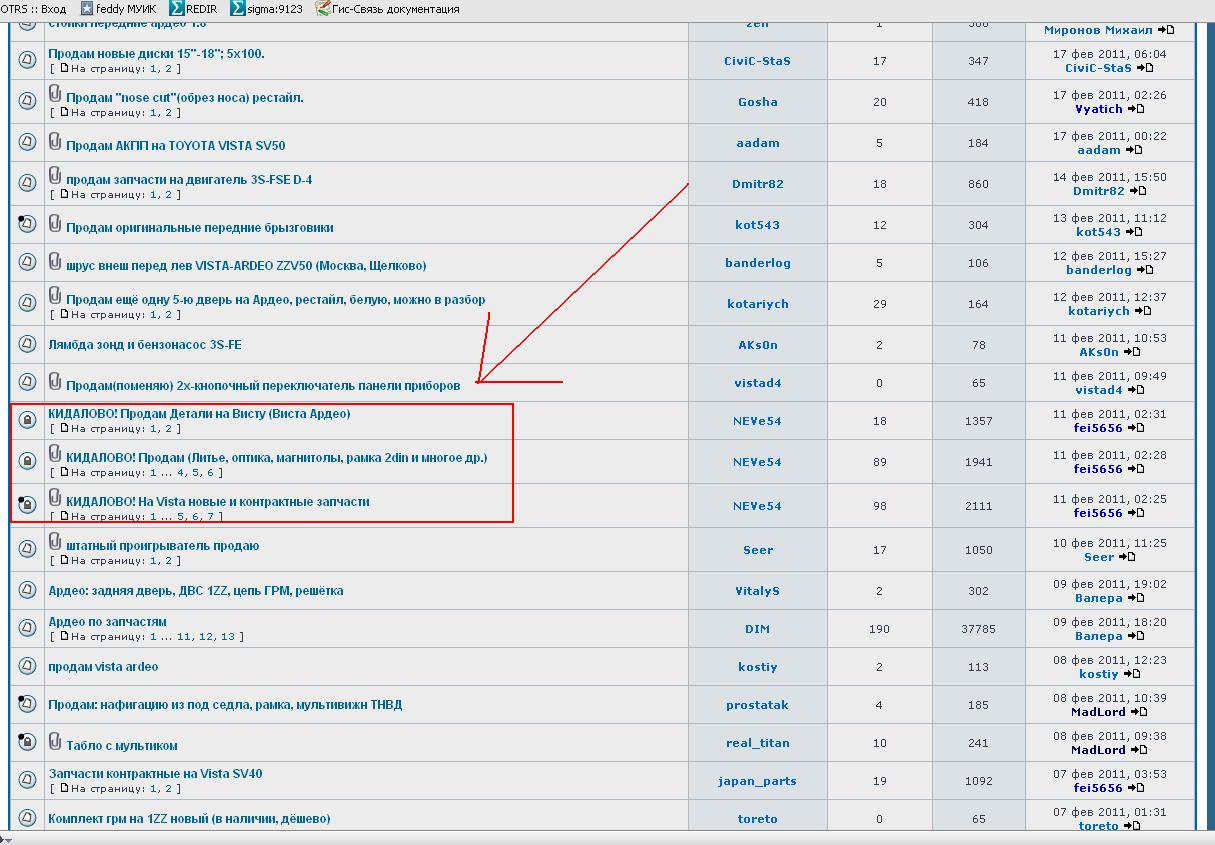The height and width of the screenshot is (845, 1215).
Task: Open topic Ардео по запчастям
Action: click(x=107, y=622)
